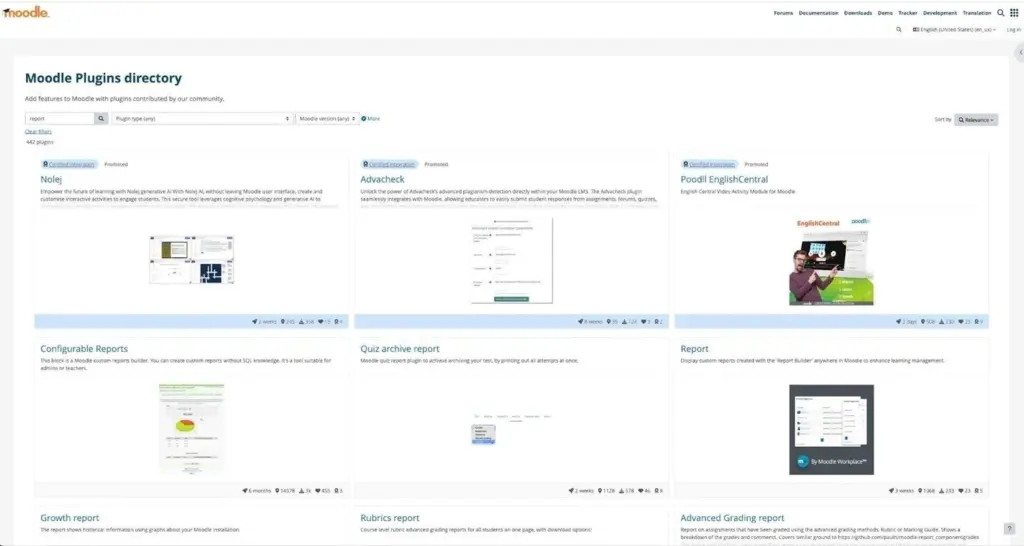Viewport: 1024px width, 546px height.
Task: Click the Log in link
Action: (x=1013, y=29)
